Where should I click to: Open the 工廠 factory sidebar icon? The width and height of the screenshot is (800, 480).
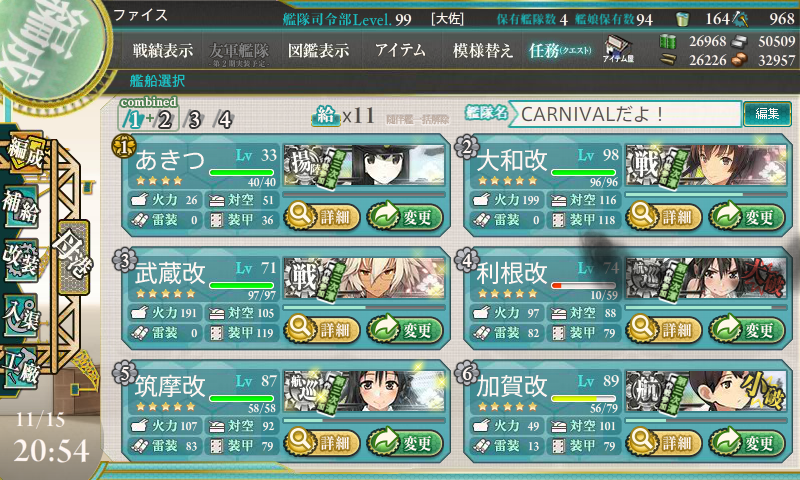20,368
